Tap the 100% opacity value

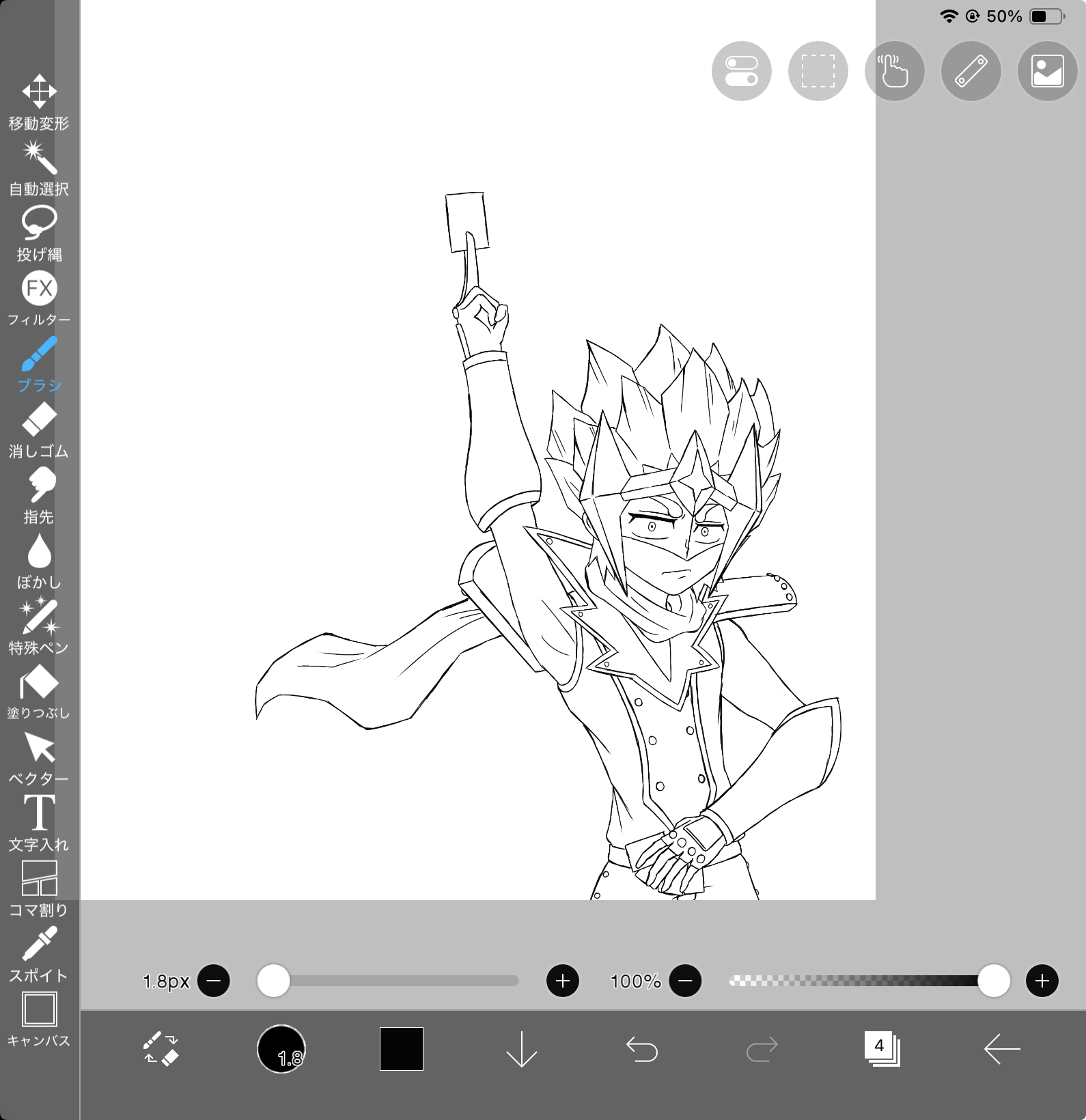coord(635,981)
